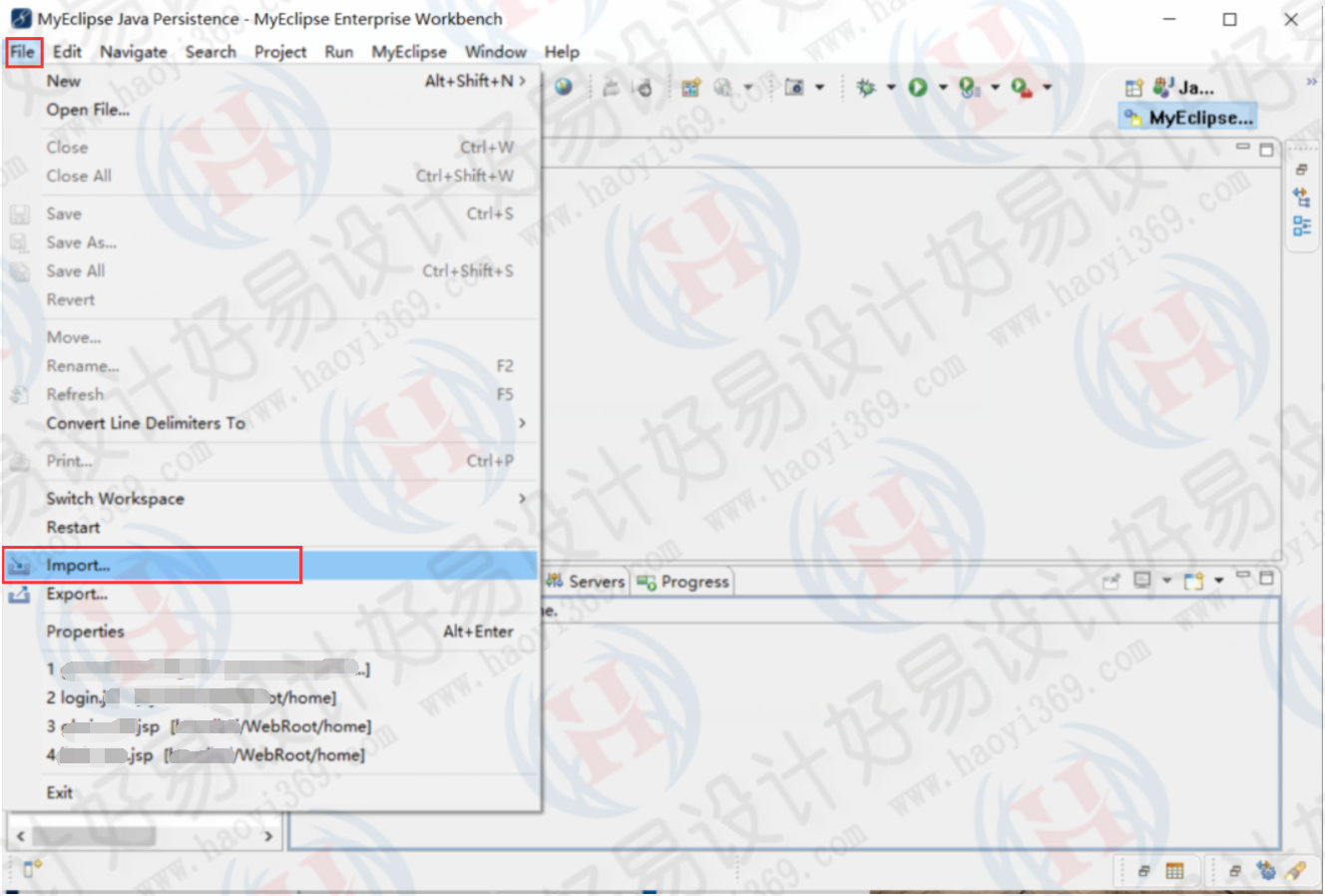
Task: Open dropdown arrow next to green Run icon
Action: tap(943, 88)
